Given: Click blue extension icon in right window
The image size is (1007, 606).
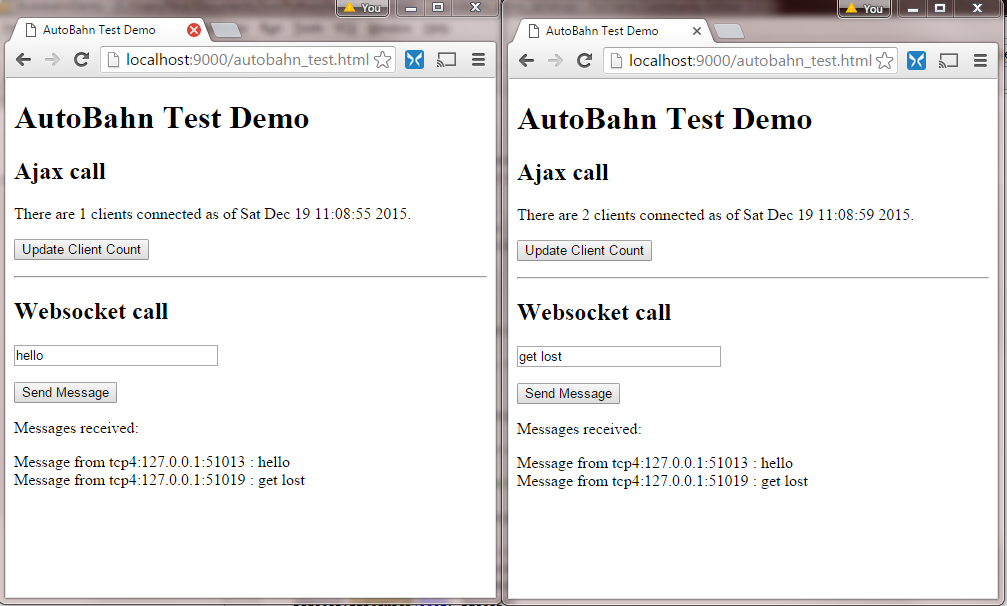Looking at the screenshot, I should [x=916, y=61].
